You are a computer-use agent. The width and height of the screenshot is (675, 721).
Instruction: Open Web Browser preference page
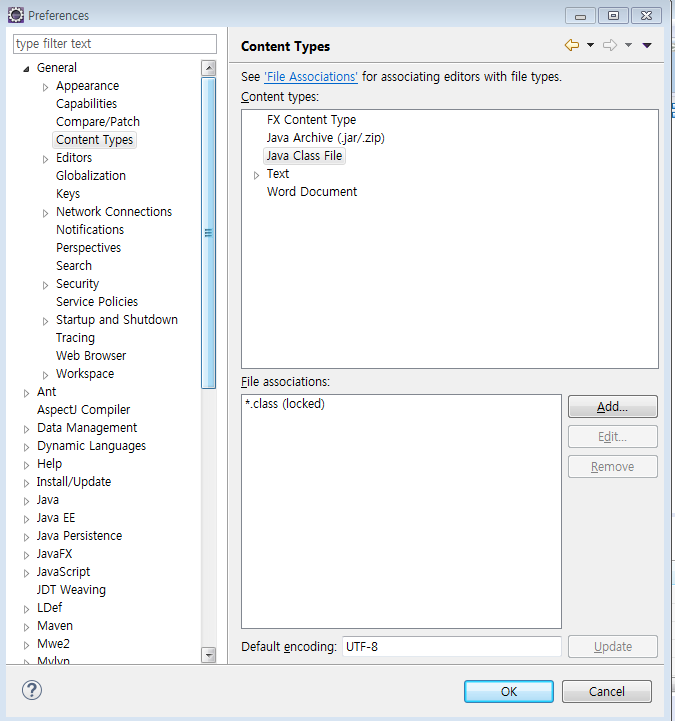pyautogui.click(x=91, y=355)
